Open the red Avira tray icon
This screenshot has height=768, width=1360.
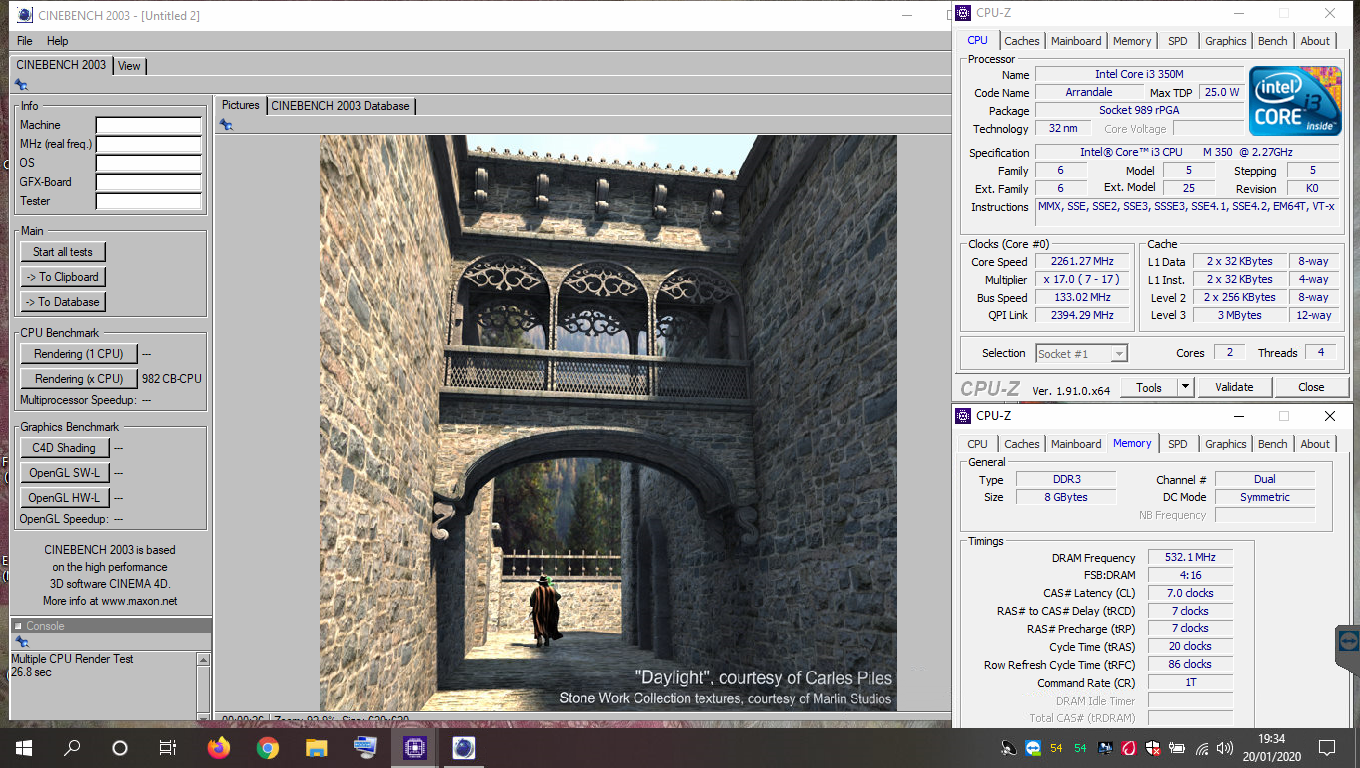point(1128,748)
